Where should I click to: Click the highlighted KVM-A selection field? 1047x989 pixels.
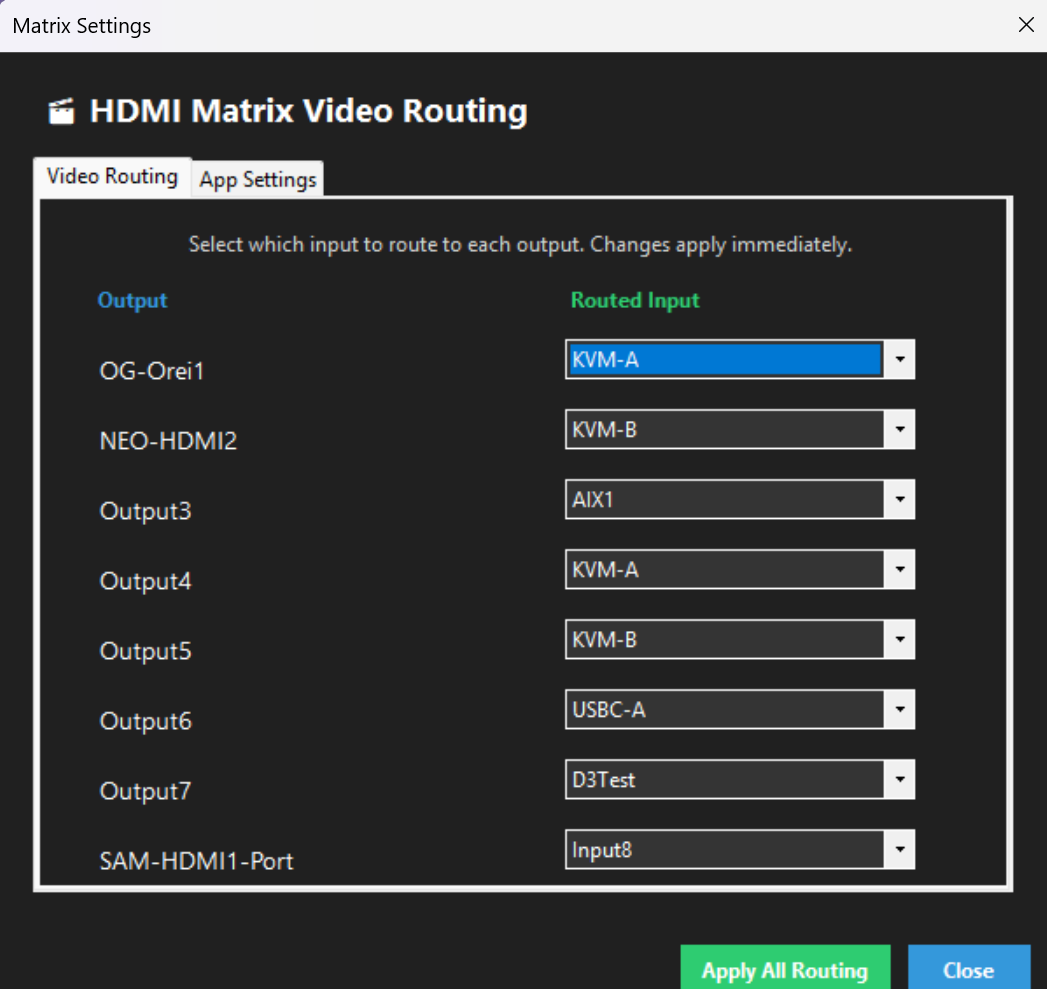tap(724, 359)
